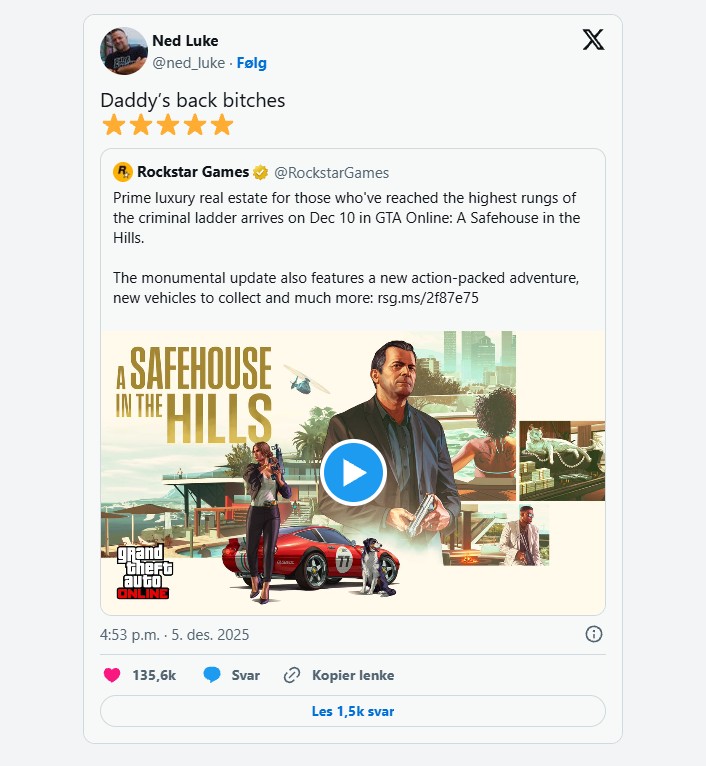Open the Rockstar Games account name
Image resolution: width=706 pixels, height=766 pixels.
click(193, 172)
